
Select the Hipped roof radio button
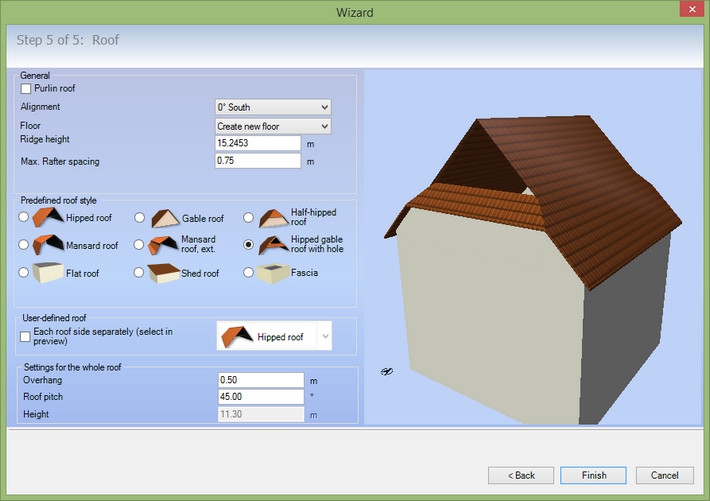point(24,217)
